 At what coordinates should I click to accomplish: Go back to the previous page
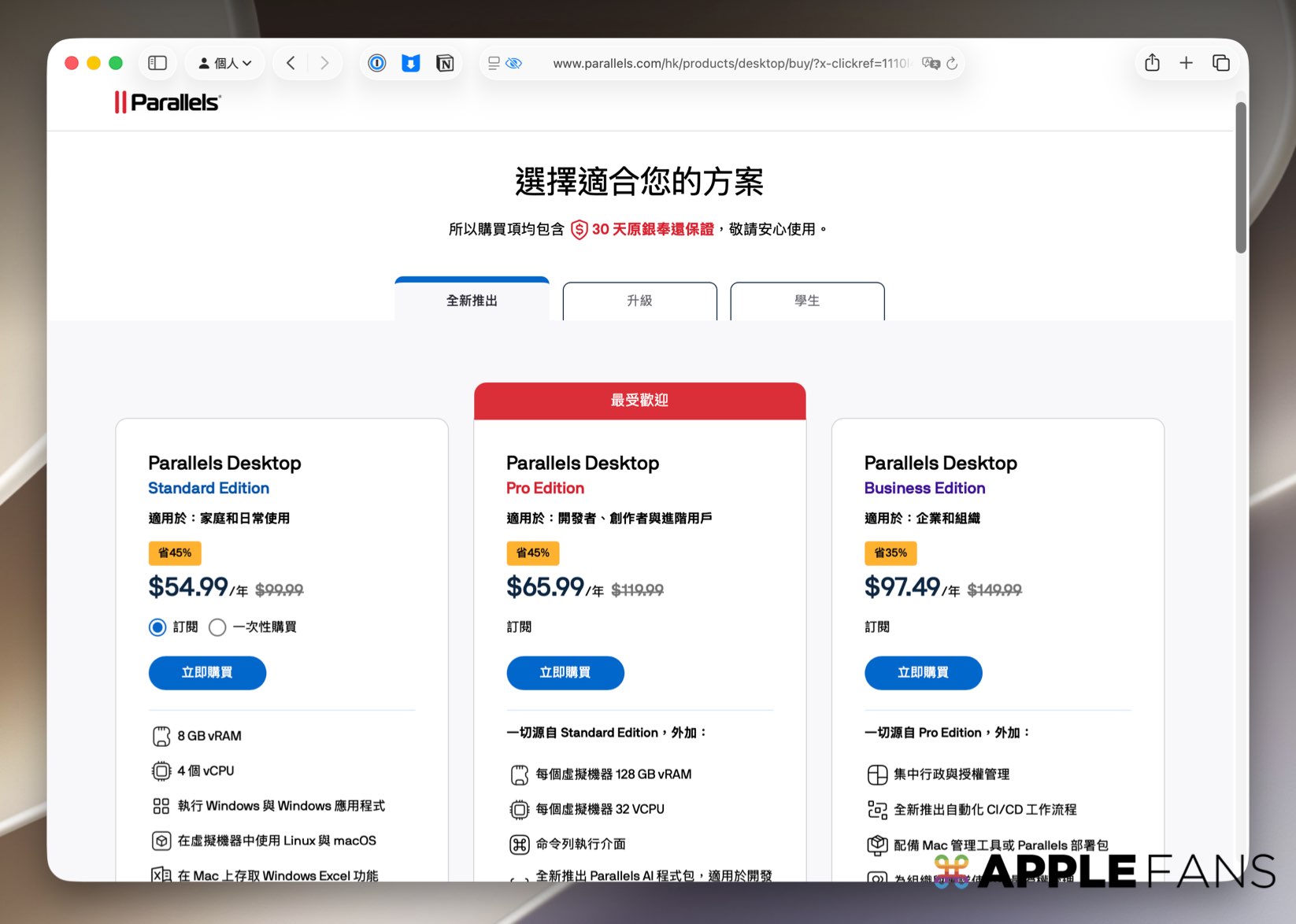click(x=291, y=63)
